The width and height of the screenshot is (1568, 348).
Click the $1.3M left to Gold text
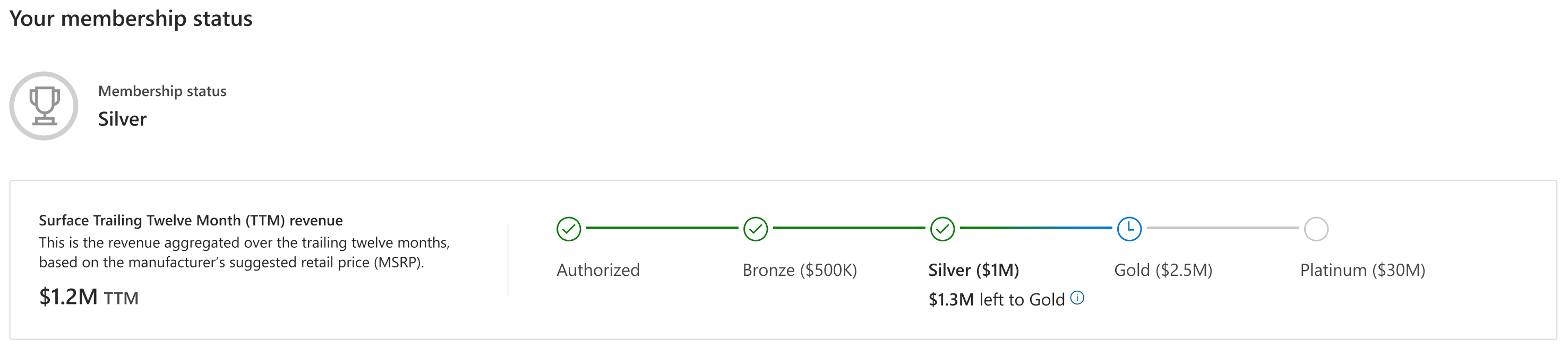pyautogui.click(x=996, y=299)
